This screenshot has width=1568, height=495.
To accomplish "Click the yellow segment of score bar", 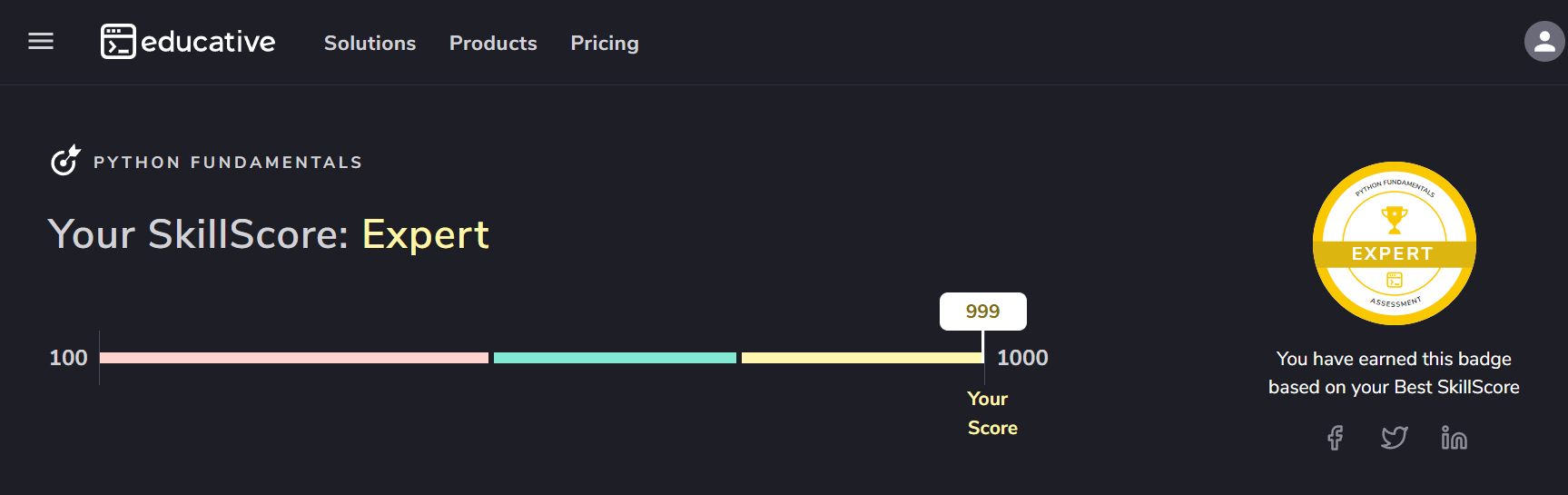I will coord(861,358).
